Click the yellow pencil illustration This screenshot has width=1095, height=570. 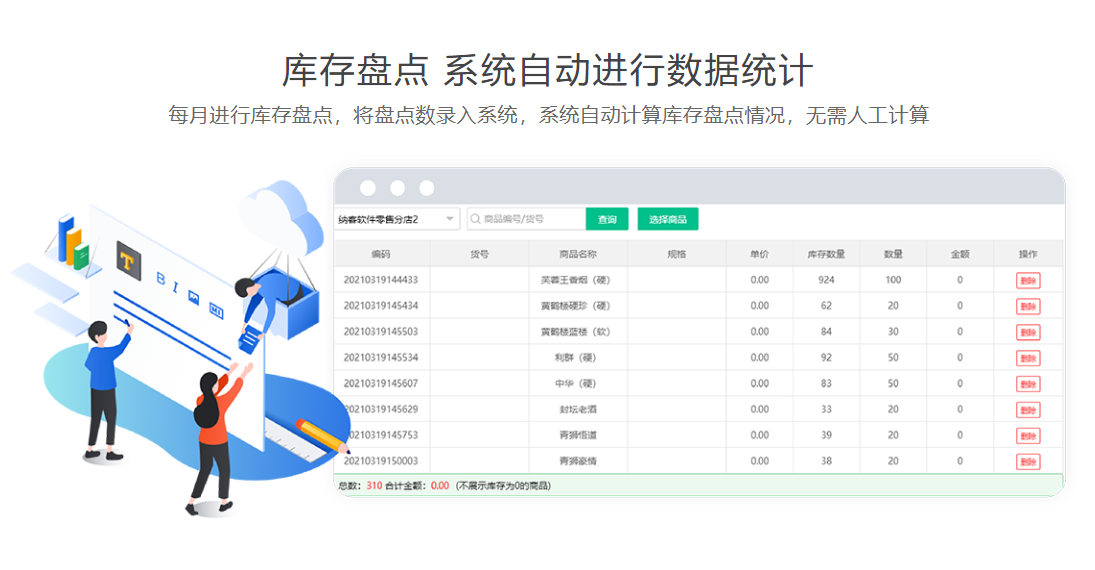(x=323, y=435)
